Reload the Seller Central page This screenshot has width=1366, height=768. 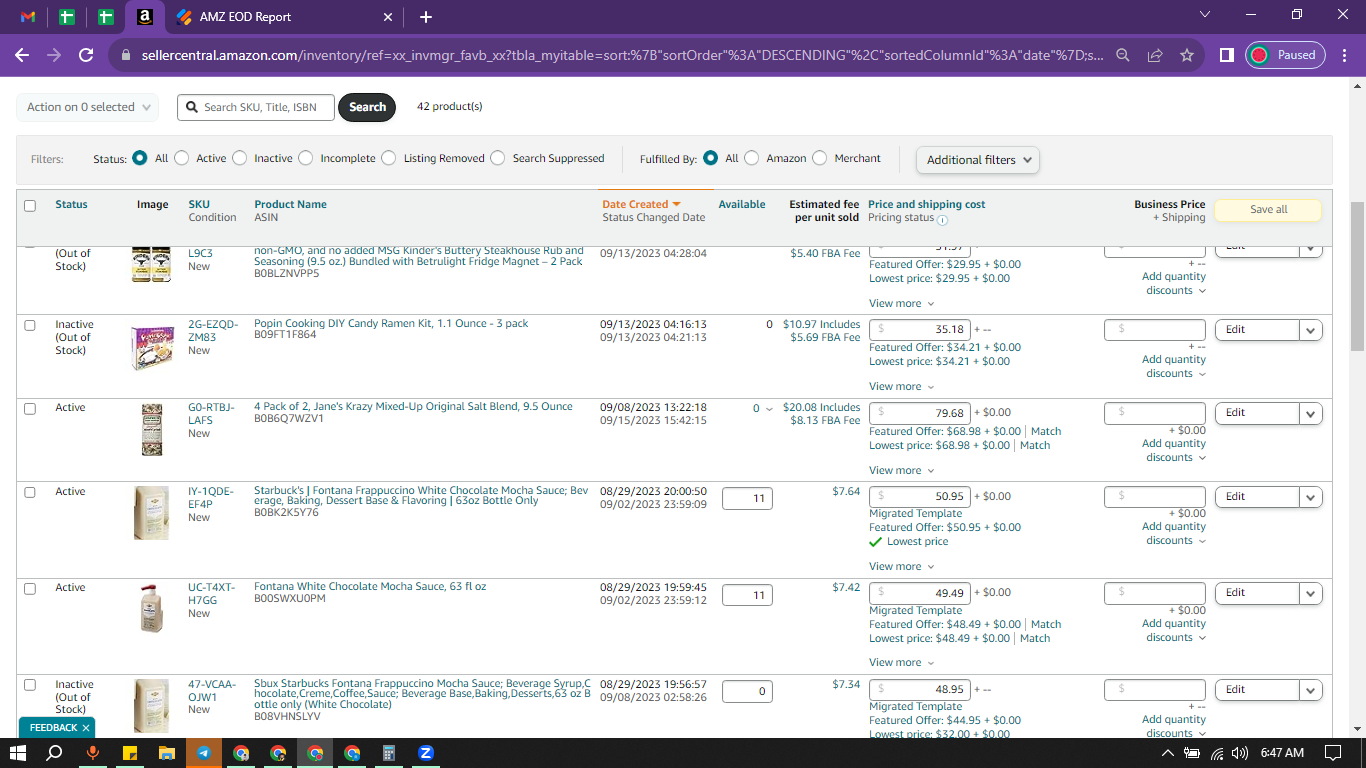pyautogui.click(x=86, y=55)
